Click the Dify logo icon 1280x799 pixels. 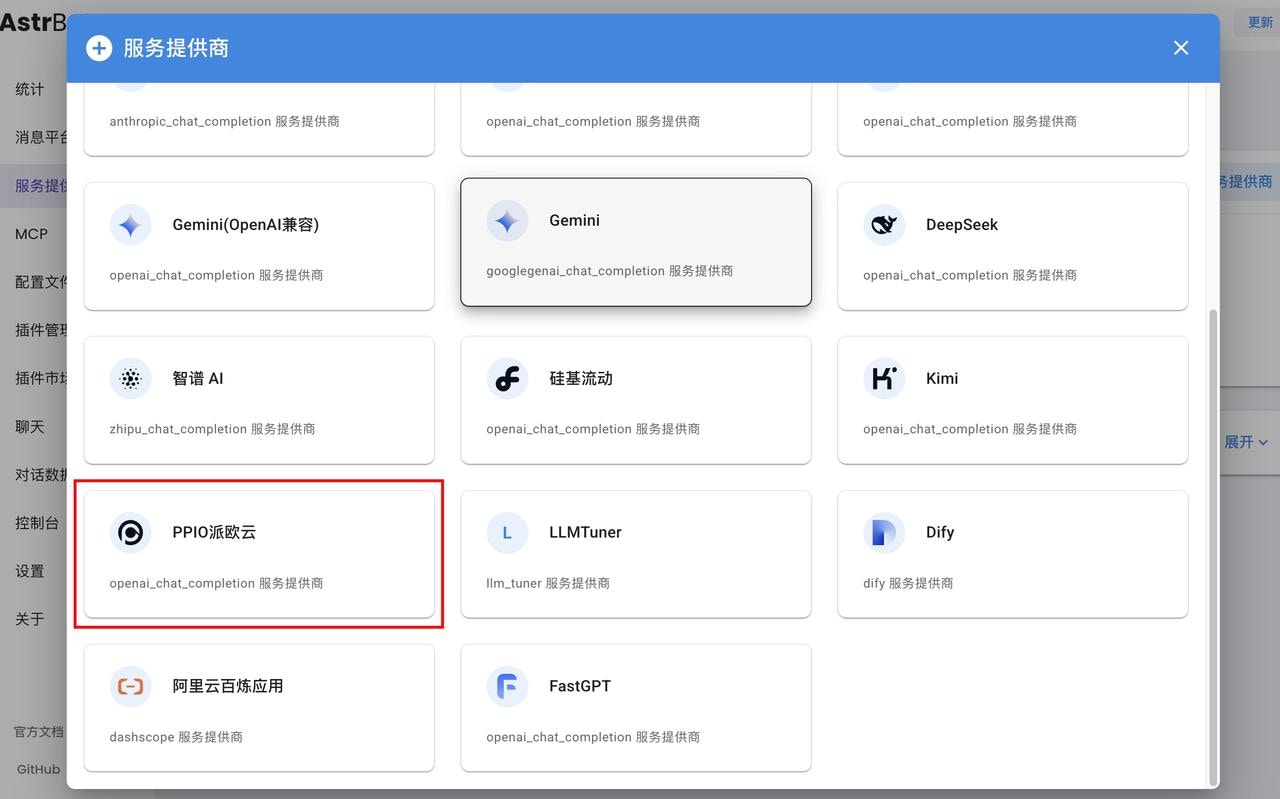pyautogui.click(x=884, y=533)
